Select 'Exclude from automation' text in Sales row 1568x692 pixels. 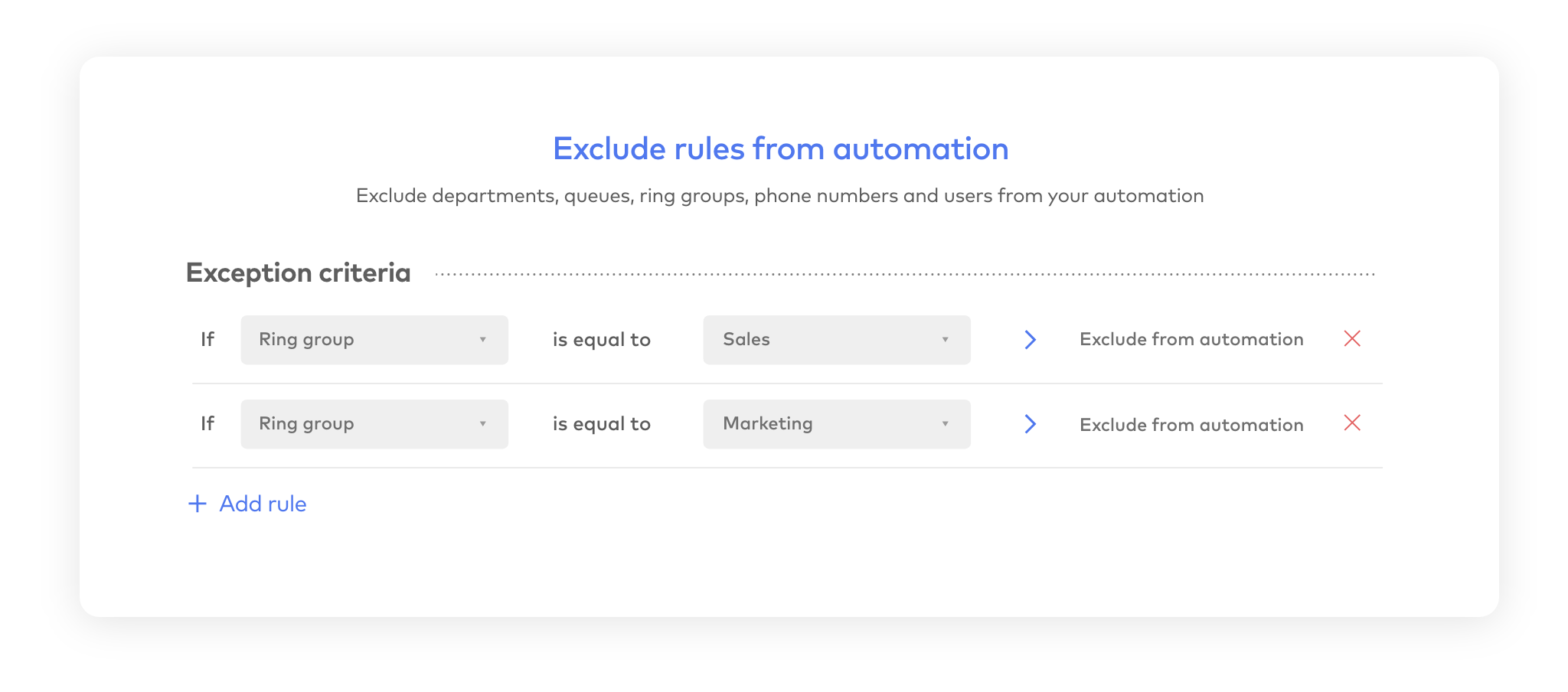click(1191, 339)
